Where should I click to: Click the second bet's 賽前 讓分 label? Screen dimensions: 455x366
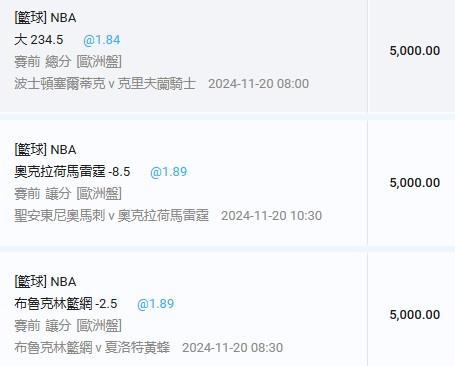[43, 194]
